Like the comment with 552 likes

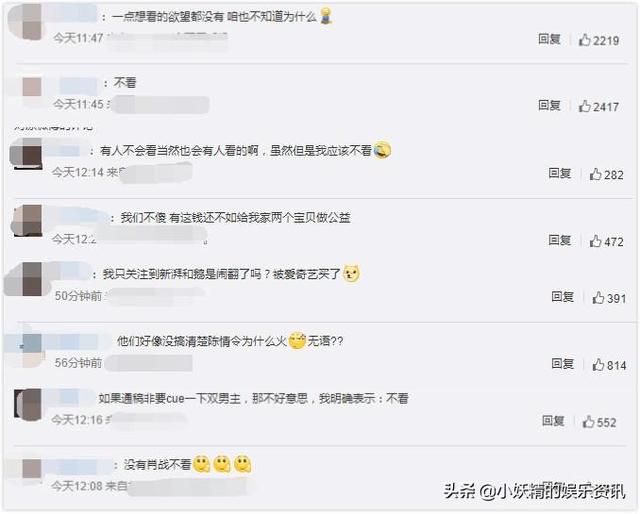[589, 422]
